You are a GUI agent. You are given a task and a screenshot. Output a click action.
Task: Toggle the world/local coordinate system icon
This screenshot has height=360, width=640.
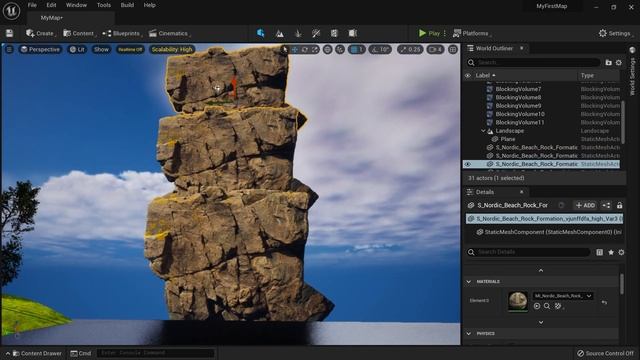pyautogui.click(x=327, y=49)
